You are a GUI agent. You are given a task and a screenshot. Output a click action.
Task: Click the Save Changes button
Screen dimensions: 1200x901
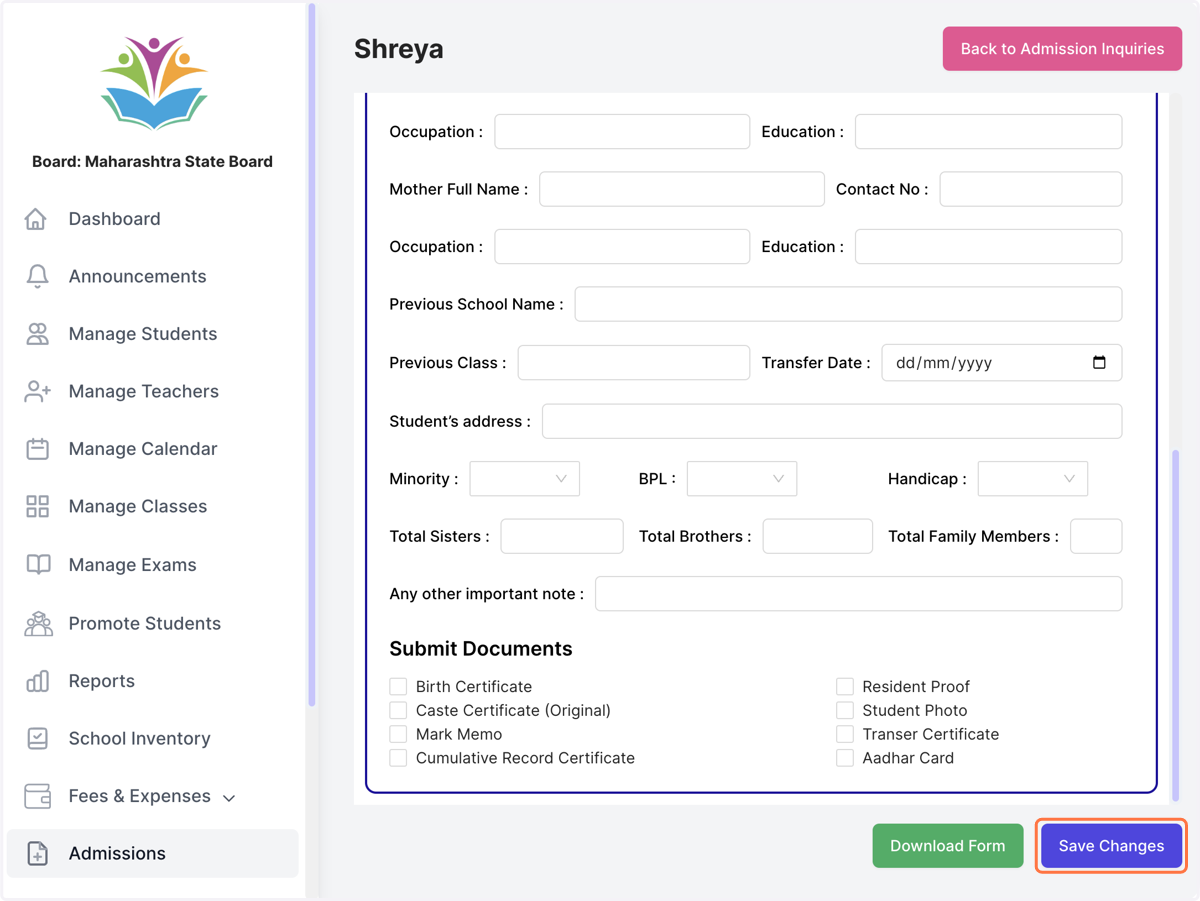pyautogui.click(x=1111, y=846)
